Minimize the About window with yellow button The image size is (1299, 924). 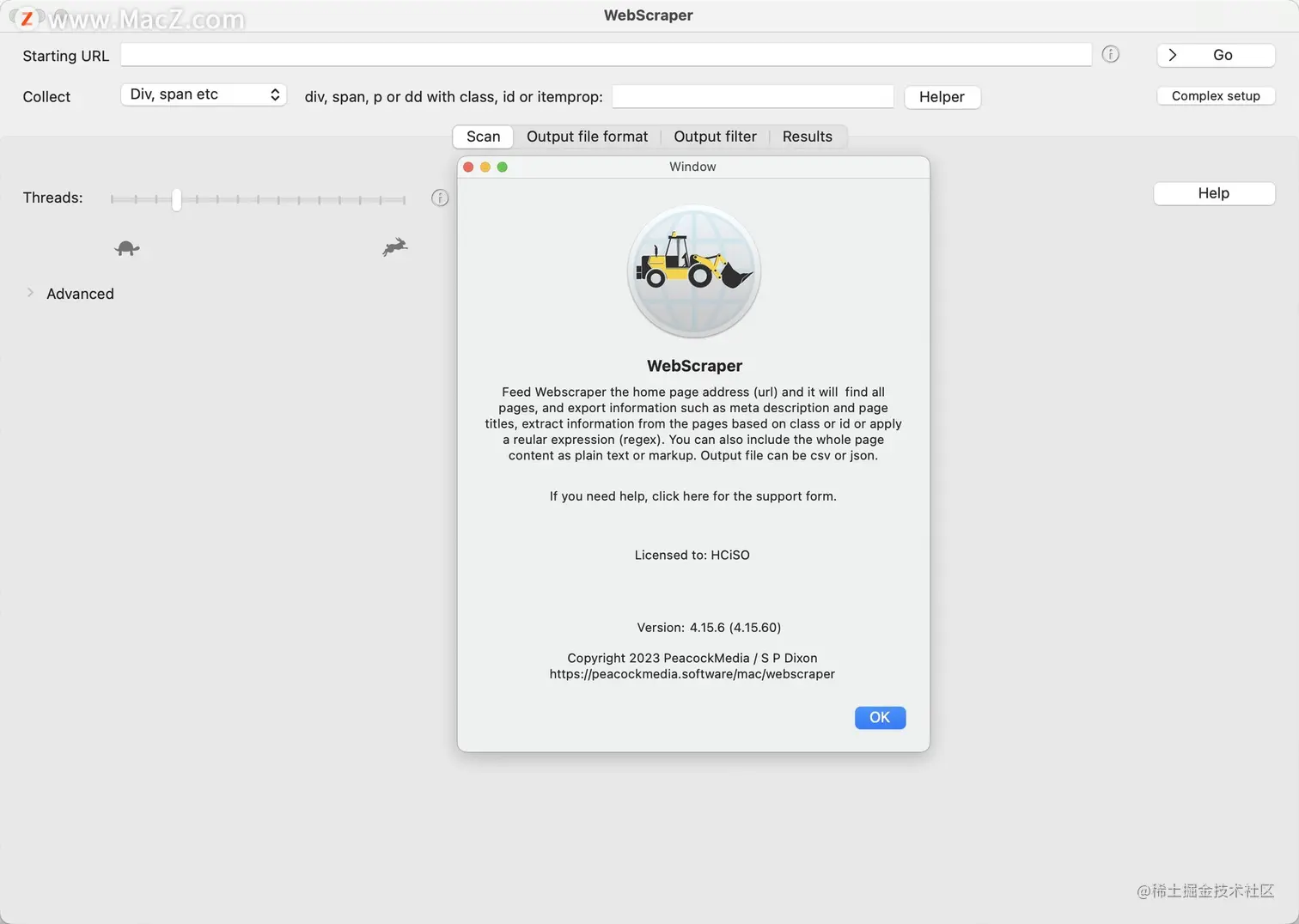pyautogui.click(x=485, y=167)
